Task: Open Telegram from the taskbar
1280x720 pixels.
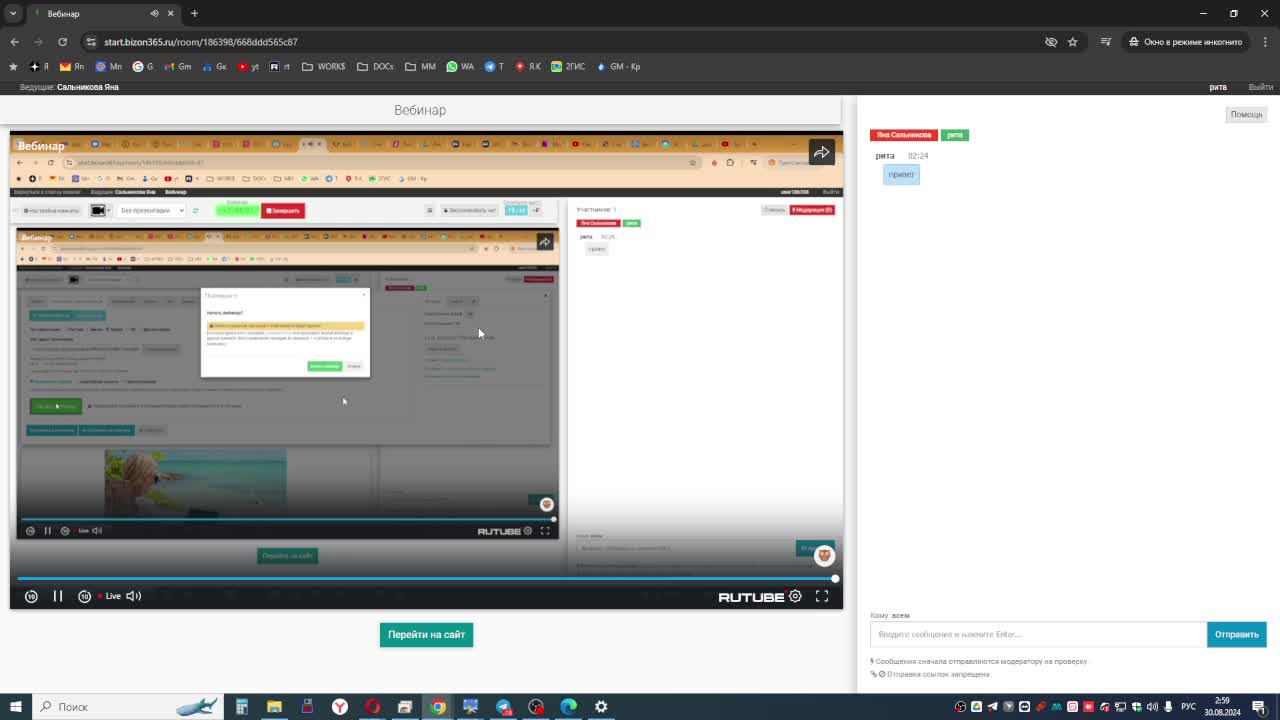Action: [x=503, y=706]
